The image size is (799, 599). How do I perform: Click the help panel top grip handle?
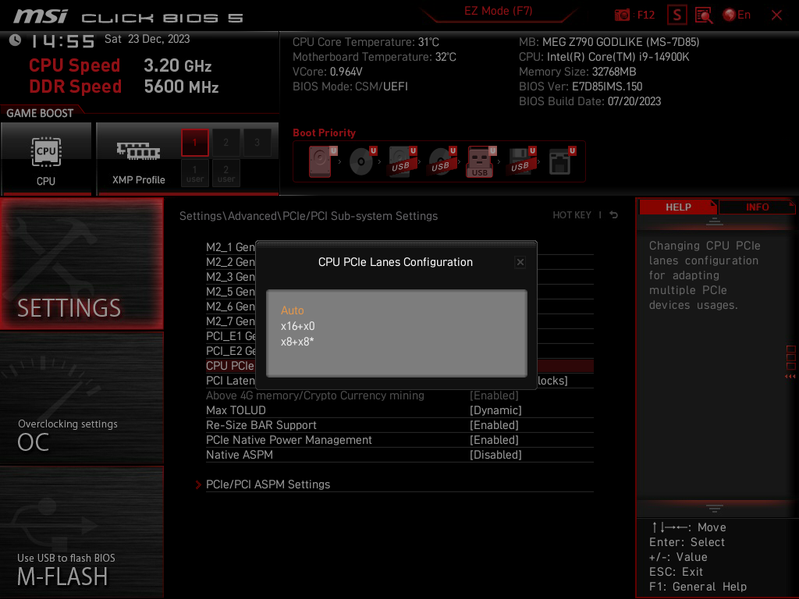point(714,221)
